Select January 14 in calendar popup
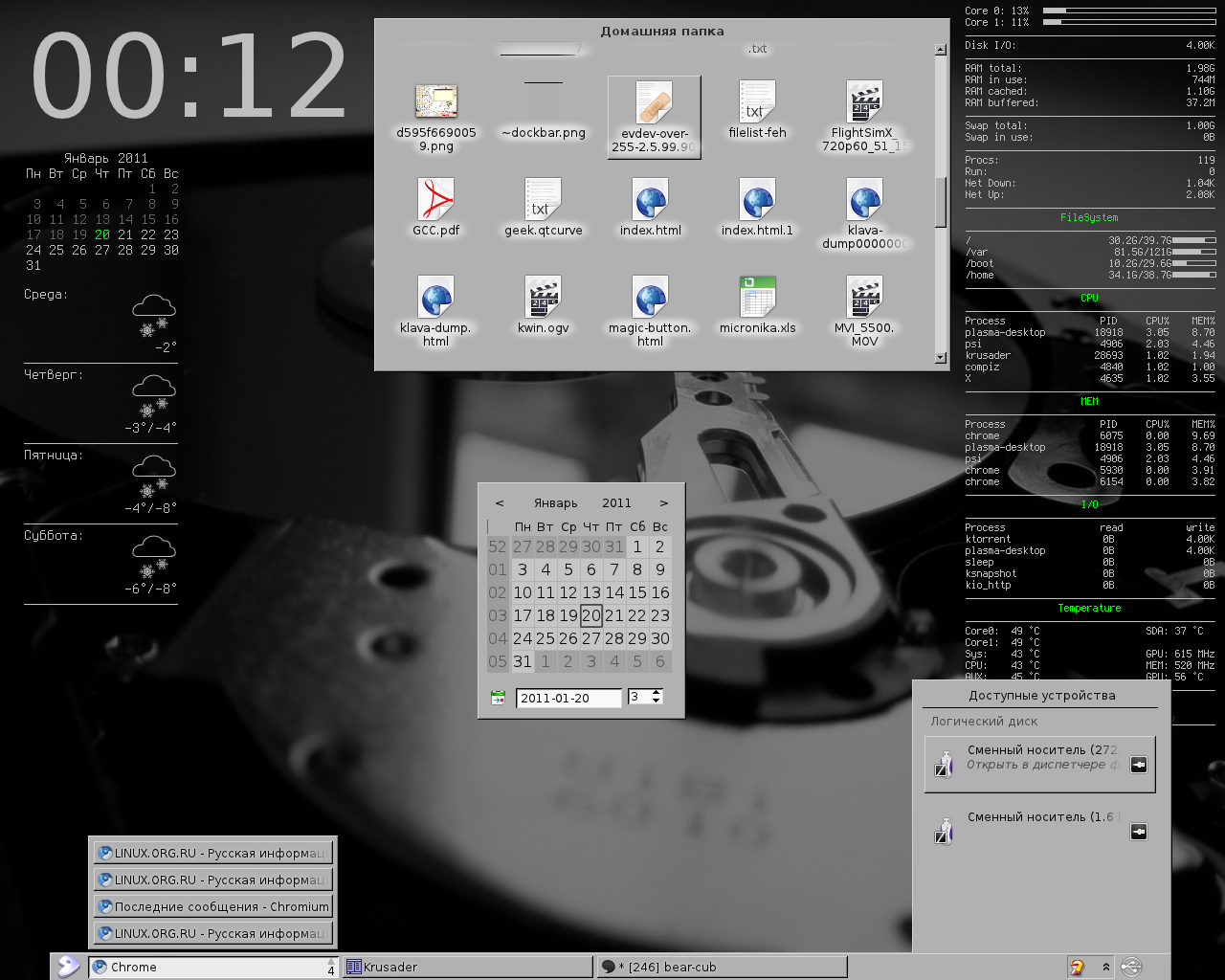The height and width of the screenshot is (980, 1225). coord(614,593)
